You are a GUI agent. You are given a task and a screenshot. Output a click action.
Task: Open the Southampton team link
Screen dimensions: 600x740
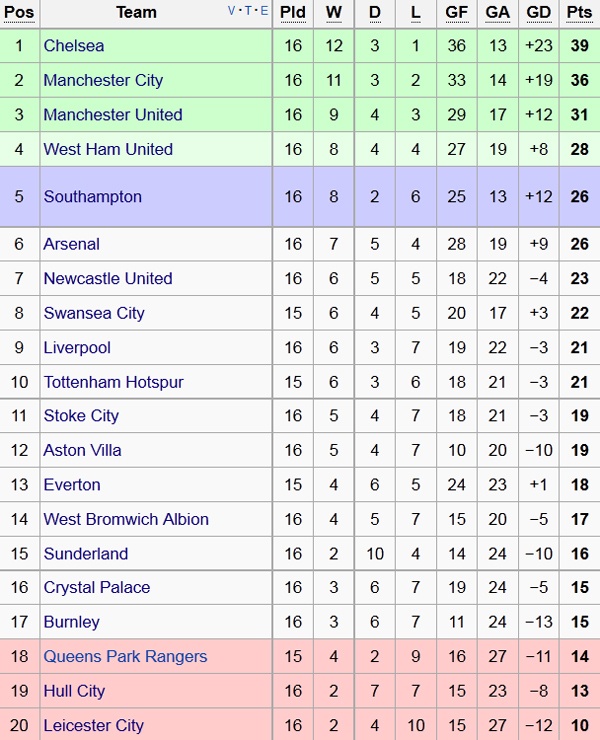click(93, 197)
